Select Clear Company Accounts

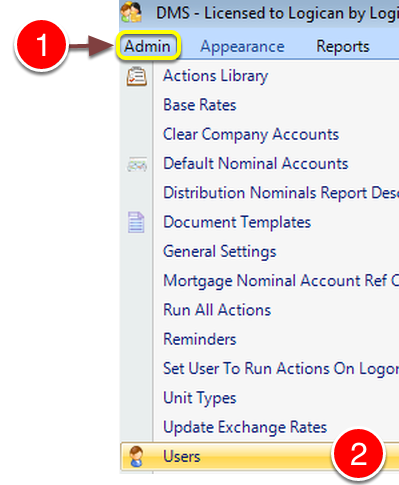pyautogui.click(x=251, y=135)
